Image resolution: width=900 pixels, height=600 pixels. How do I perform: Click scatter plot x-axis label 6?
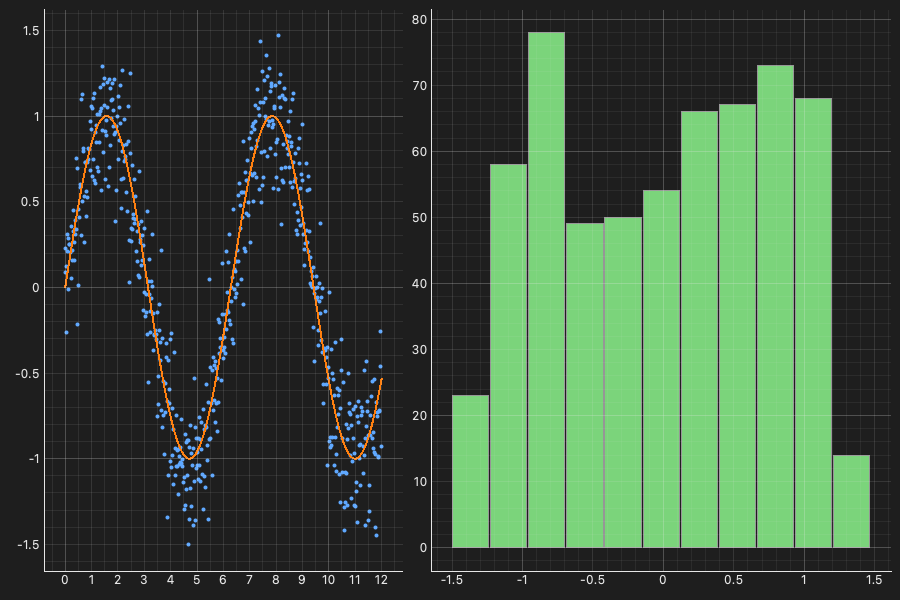223,580
